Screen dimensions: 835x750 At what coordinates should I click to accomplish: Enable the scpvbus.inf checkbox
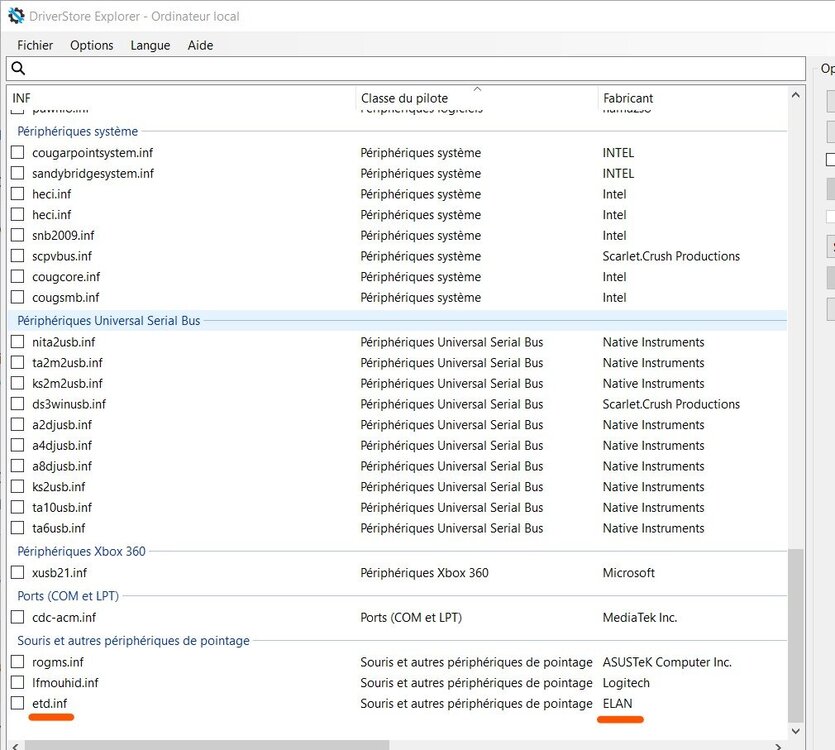18,256
